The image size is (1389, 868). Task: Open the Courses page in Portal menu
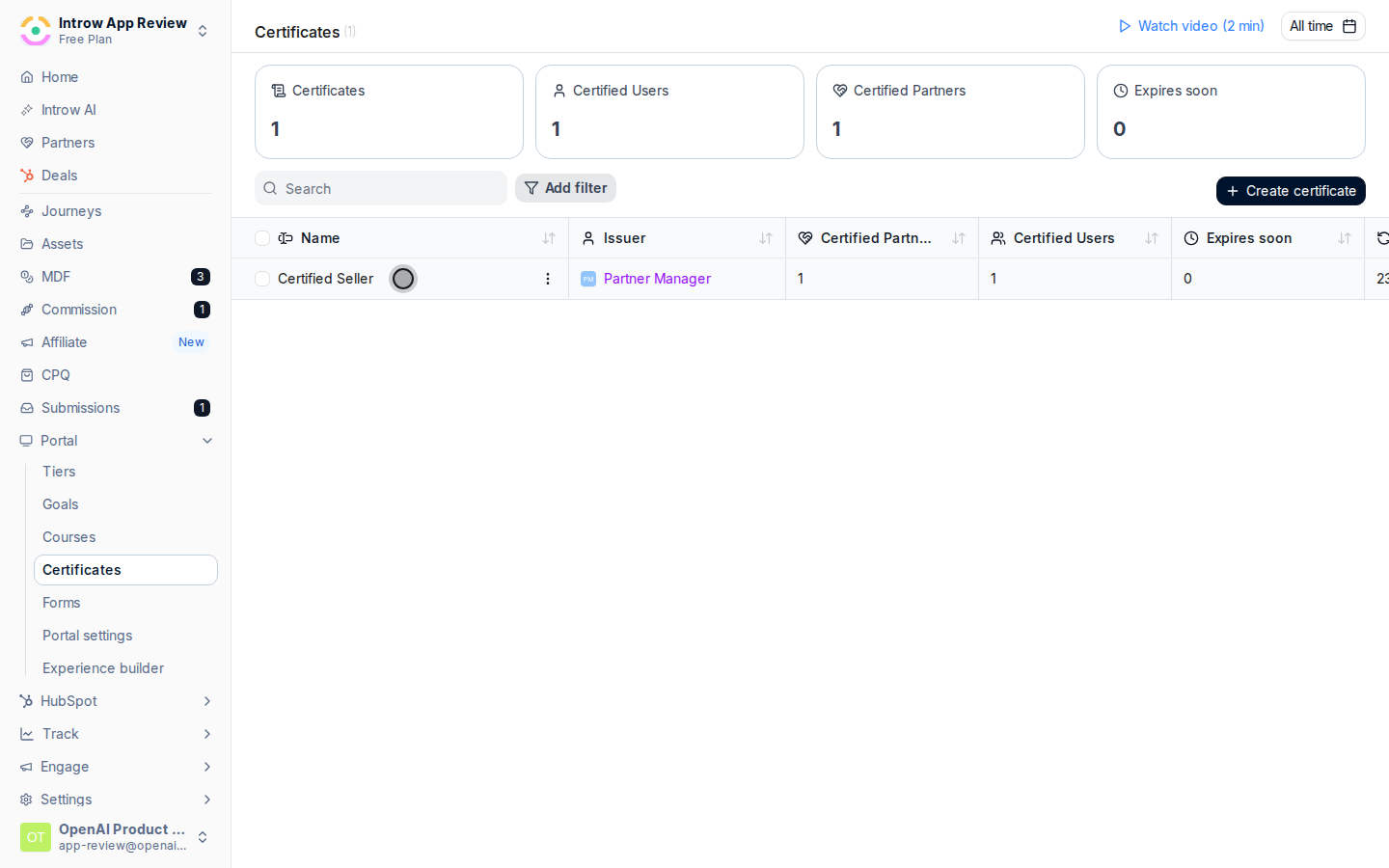point(68,537)
